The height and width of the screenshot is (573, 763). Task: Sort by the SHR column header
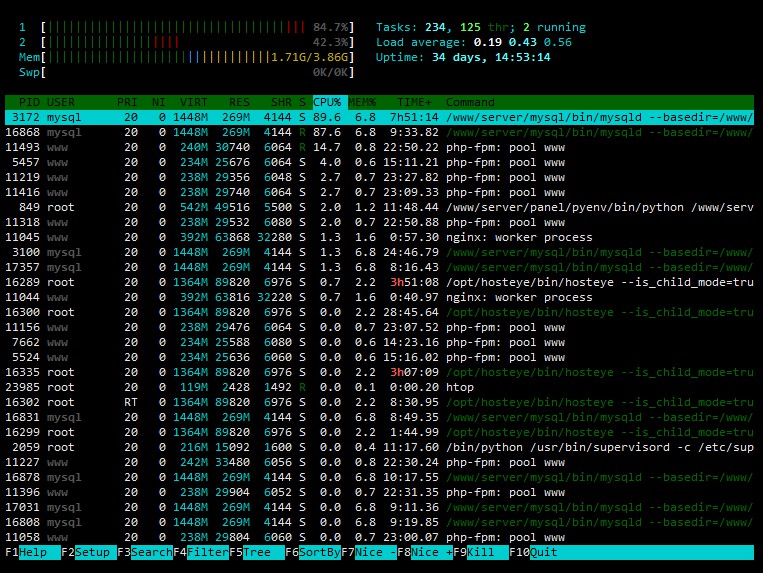(281, 103)
